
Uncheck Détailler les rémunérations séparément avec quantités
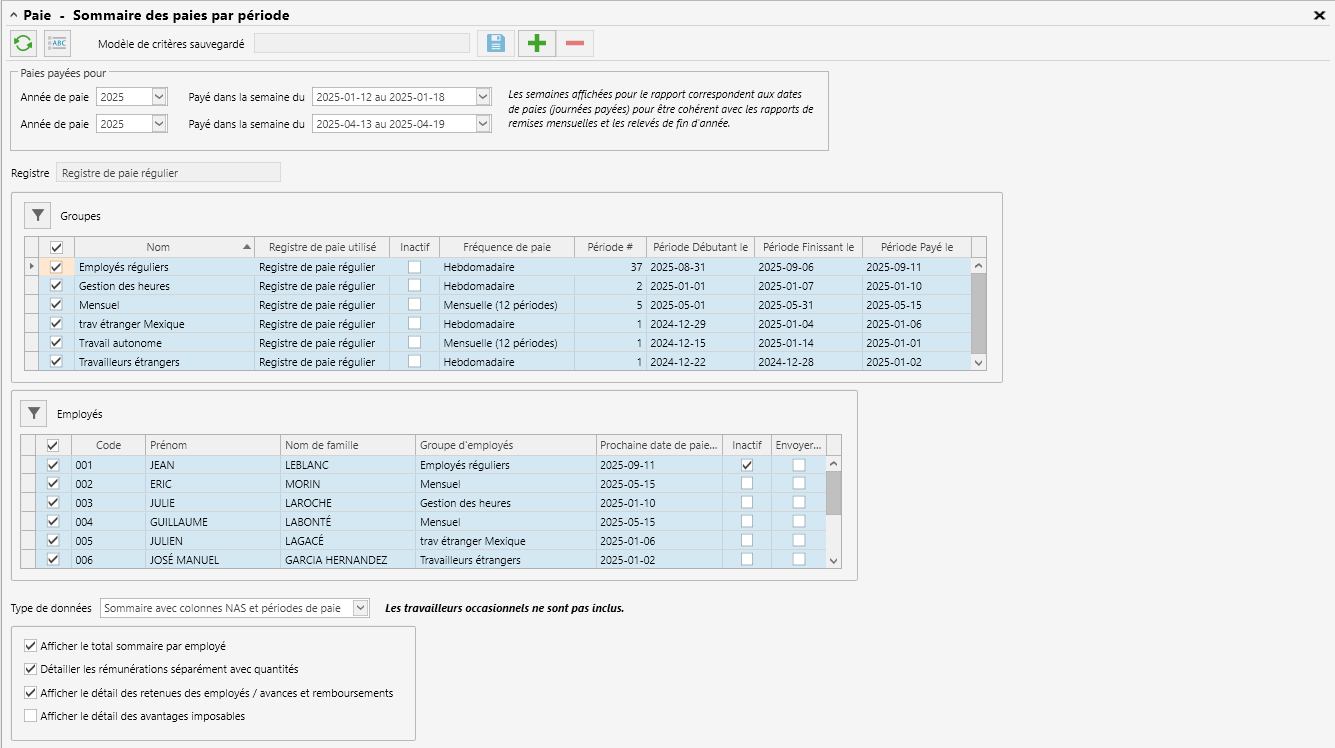[x=30, y=669]
